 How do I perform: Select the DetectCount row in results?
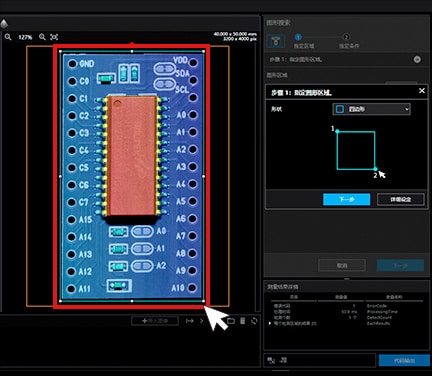coord(347,317)
